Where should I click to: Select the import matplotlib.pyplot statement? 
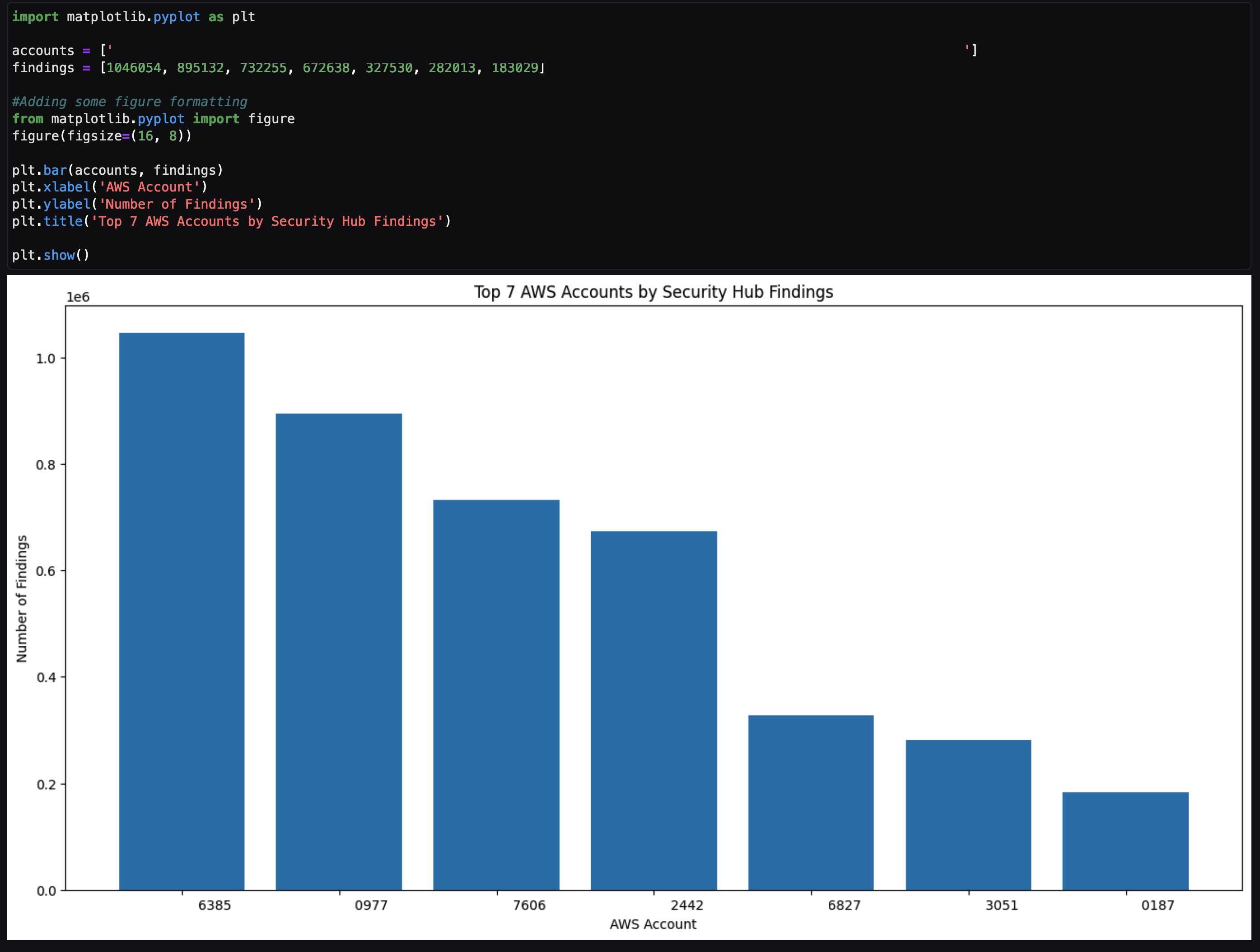133,17
